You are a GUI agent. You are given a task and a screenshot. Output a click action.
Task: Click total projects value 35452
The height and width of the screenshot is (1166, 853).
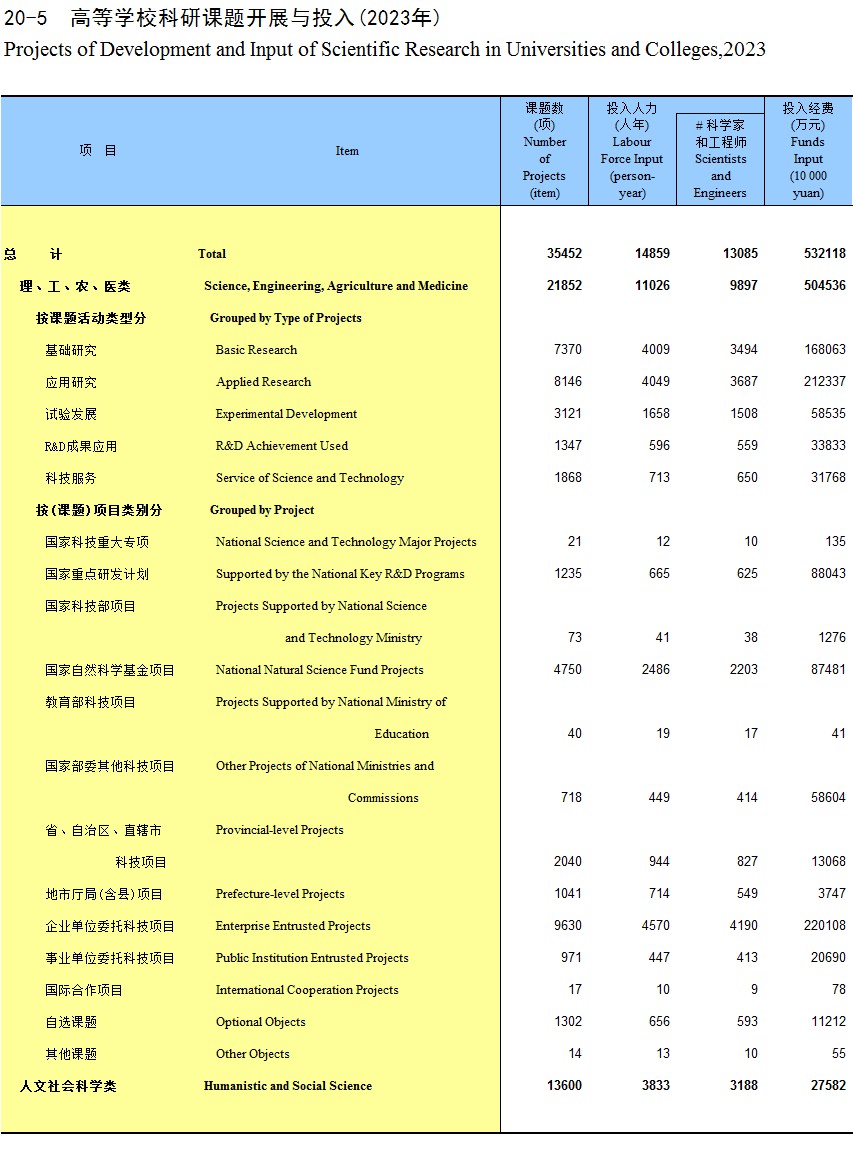[564, 254]
